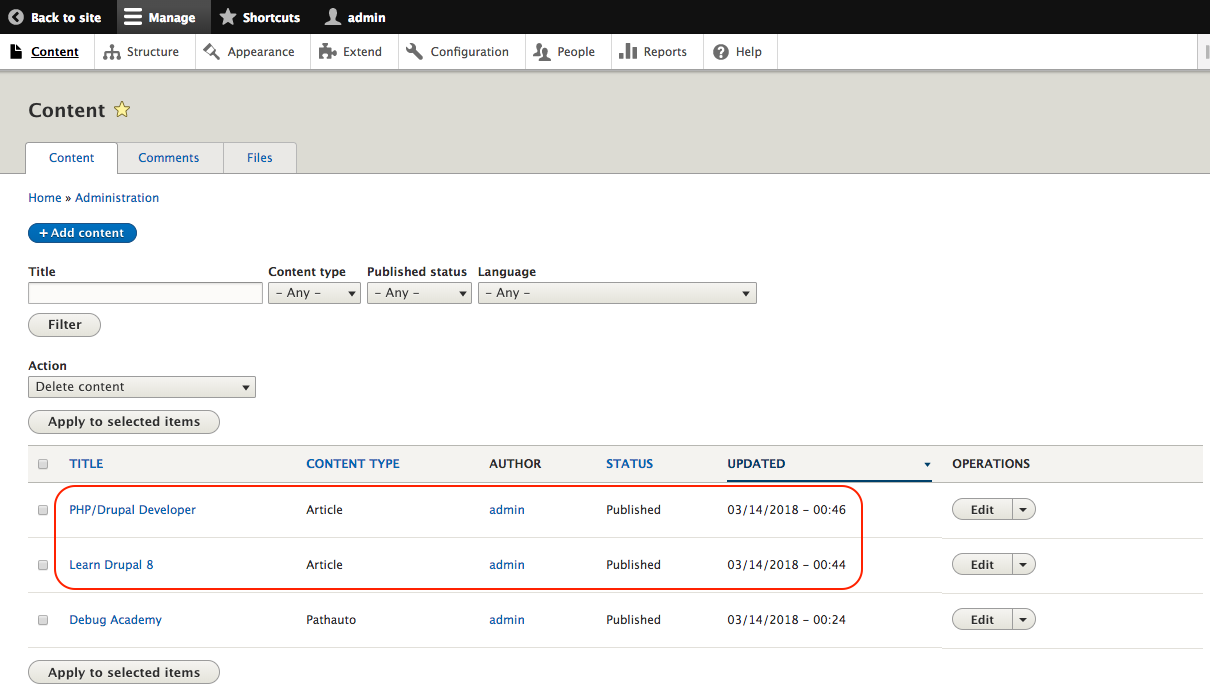Open Configuration via the wrench icon

pyautogui.click(x=415, y=52)
